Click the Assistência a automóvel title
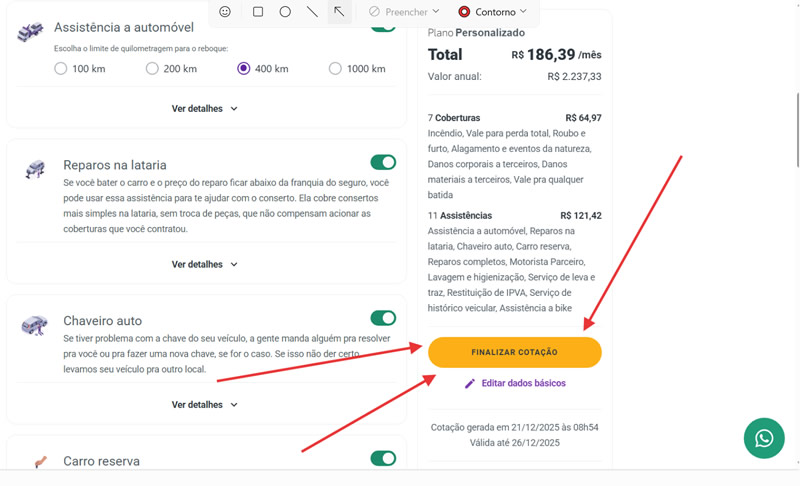Image resolution: width=800 pixels, height=486 pixels. pos(124,27)
